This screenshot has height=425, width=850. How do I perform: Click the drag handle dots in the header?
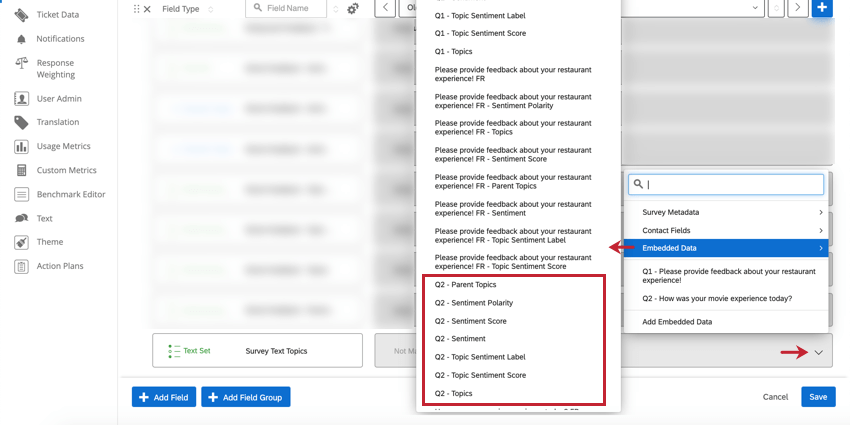[x=137, y=9]
